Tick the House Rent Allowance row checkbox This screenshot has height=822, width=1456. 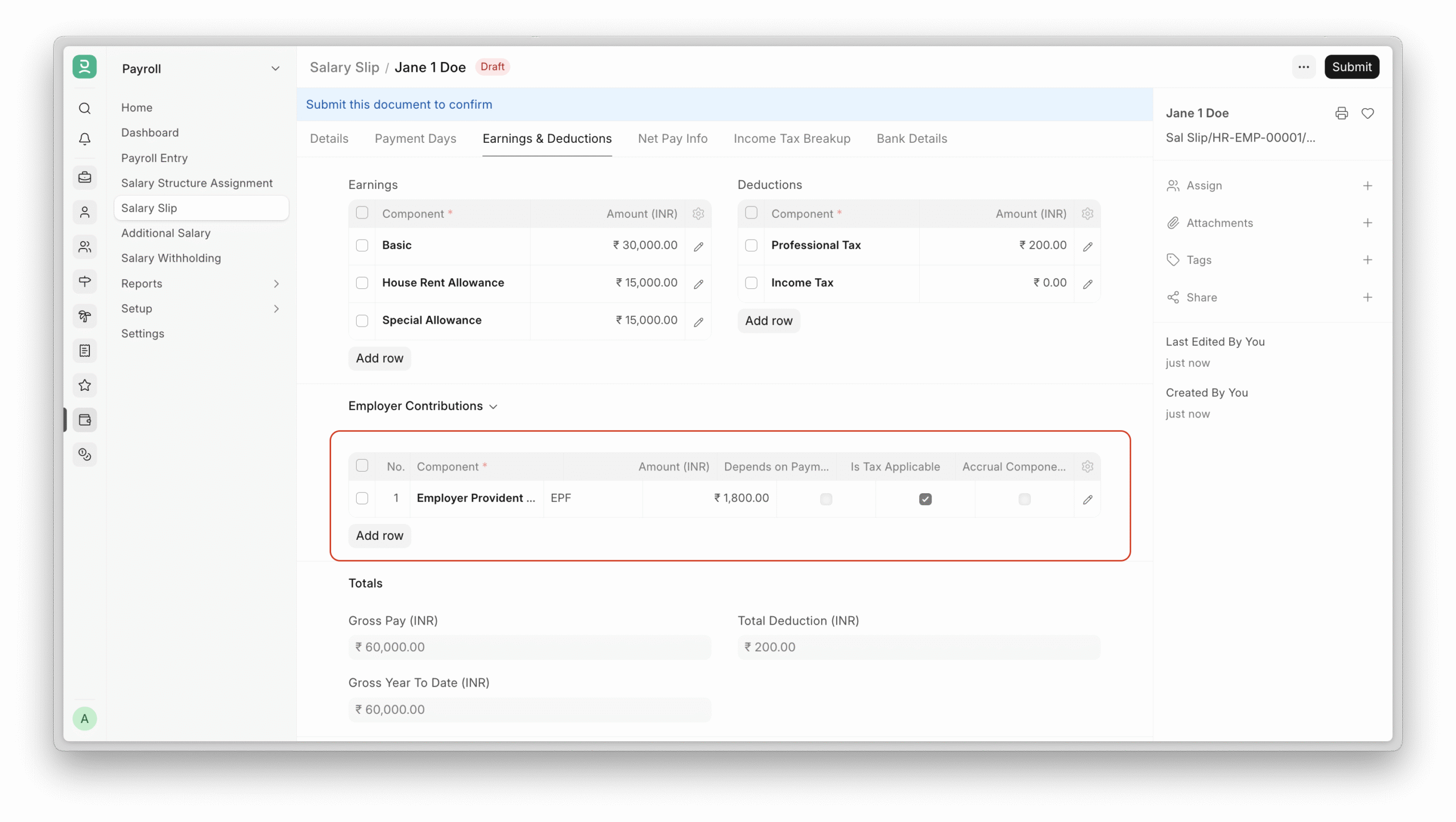point(362,283)
